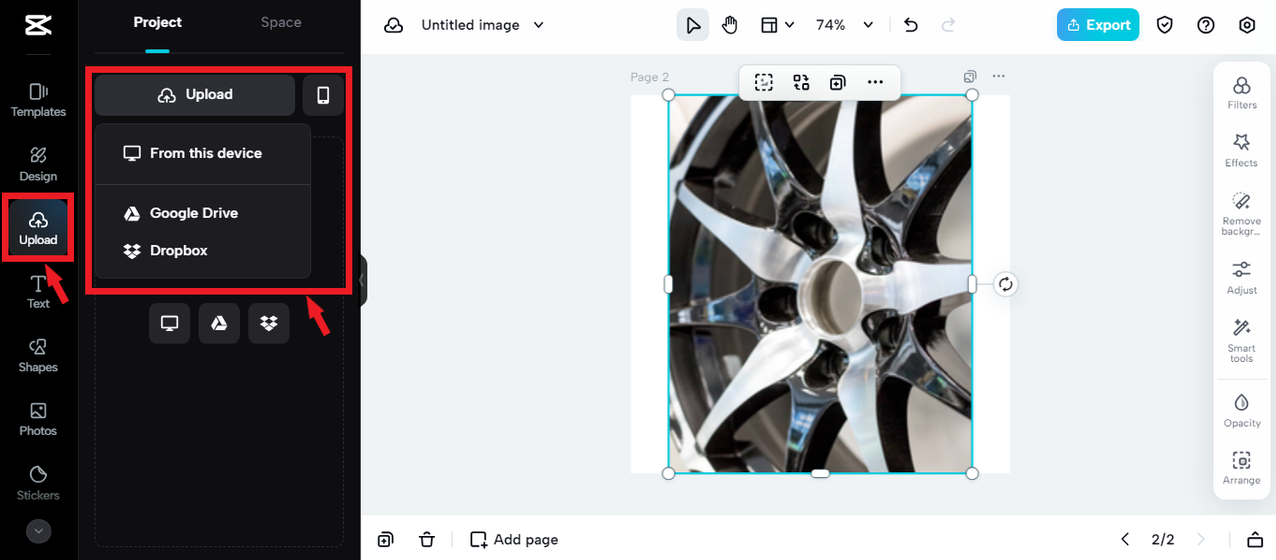Choose From this device option
Screen dimensions: 1276x560
[x=203, y=153]
